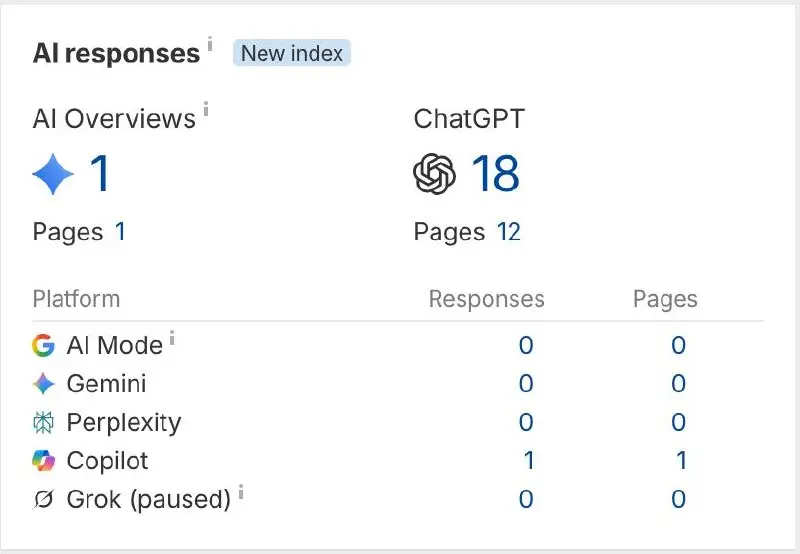The width and height of the screenshot is (800, 554).
Task: Open the AI Overviews Pages count of 1
Action: pyautogui.click(x=120, y=232)
